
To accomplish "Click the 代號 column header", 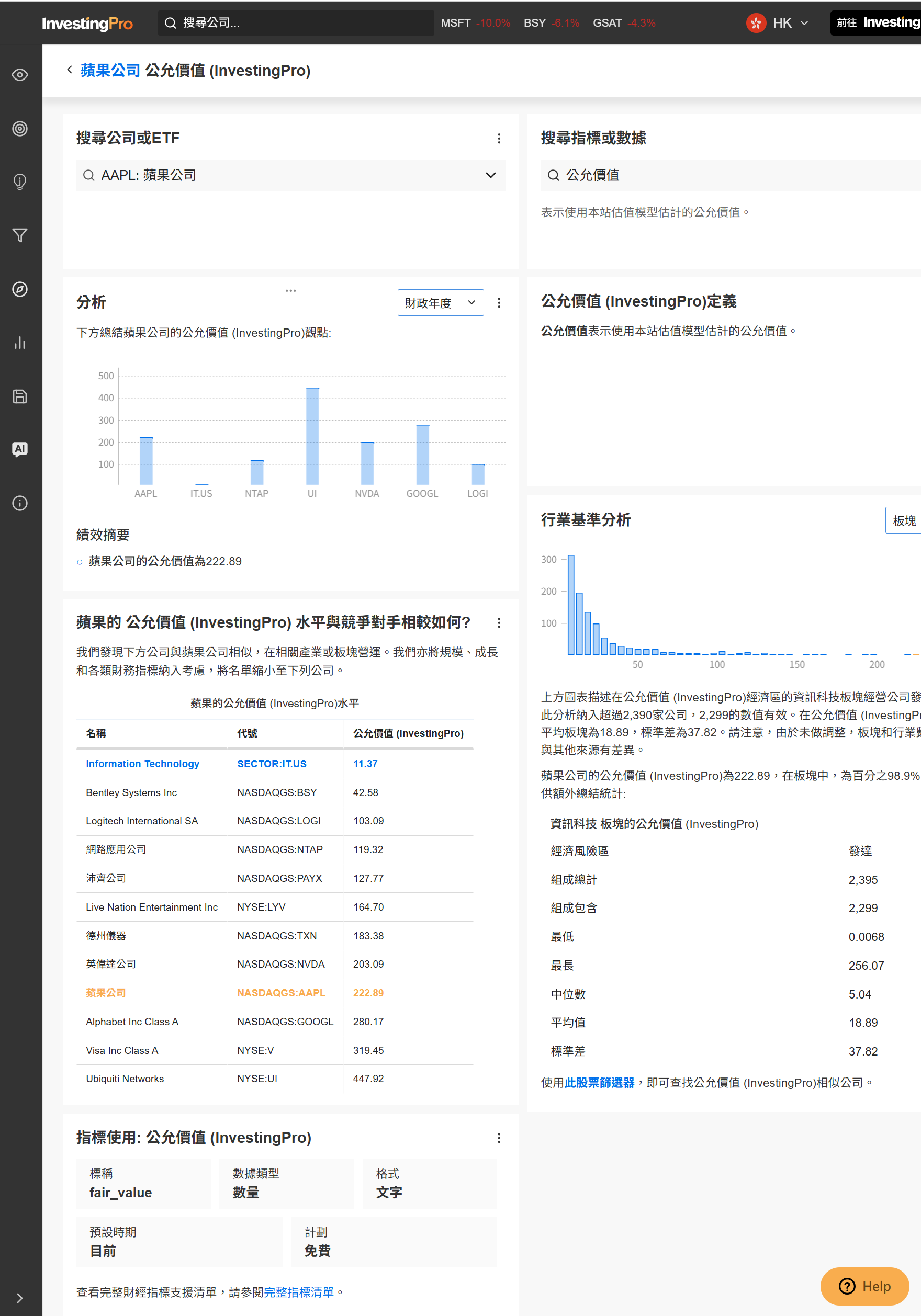I will 247,733.
